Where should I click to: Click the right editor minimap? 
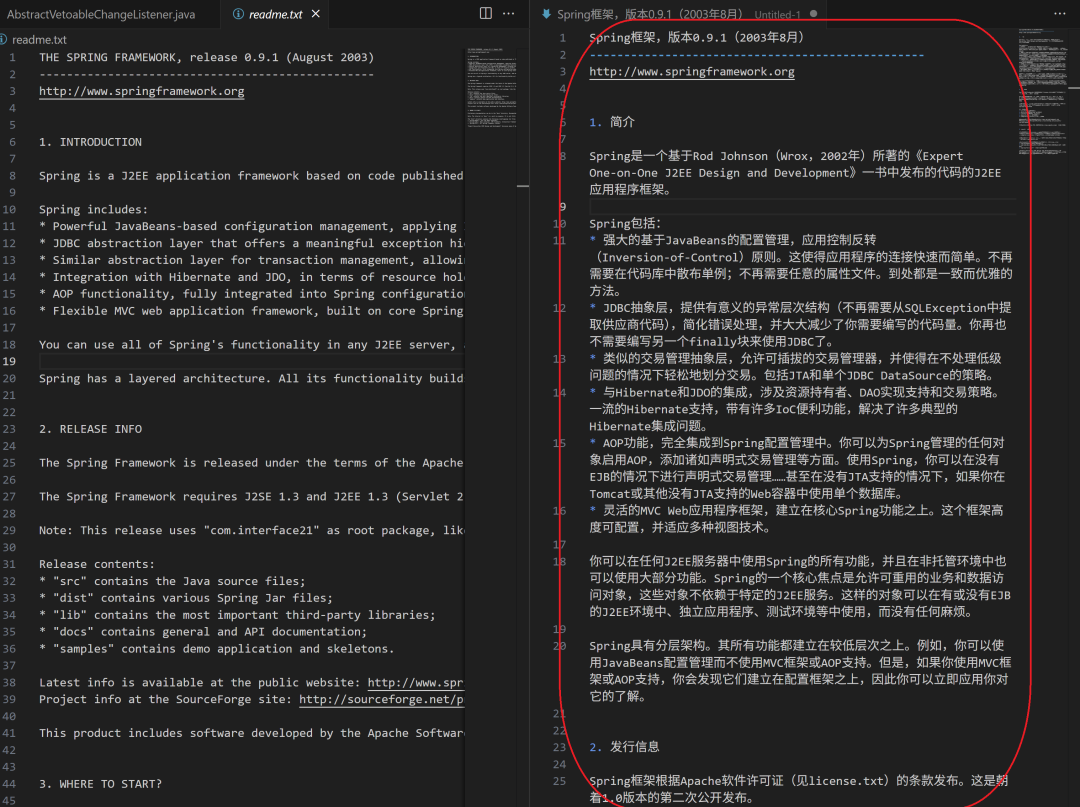click(1043, 93)
